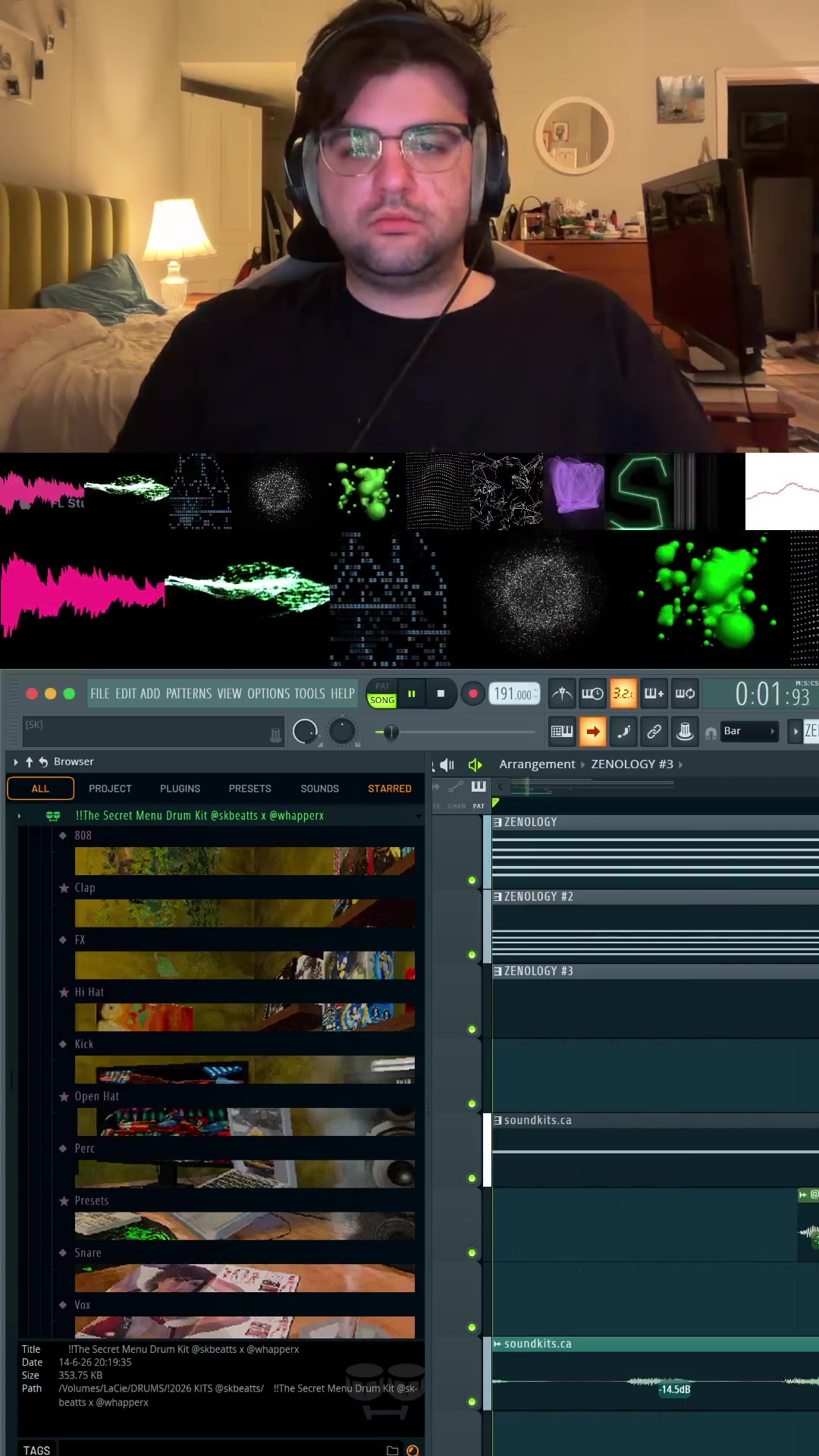This screenshot has height=1456, width=819.
Task: Mute the first soundkits.ca track light
Action: tap(472, 1178)
